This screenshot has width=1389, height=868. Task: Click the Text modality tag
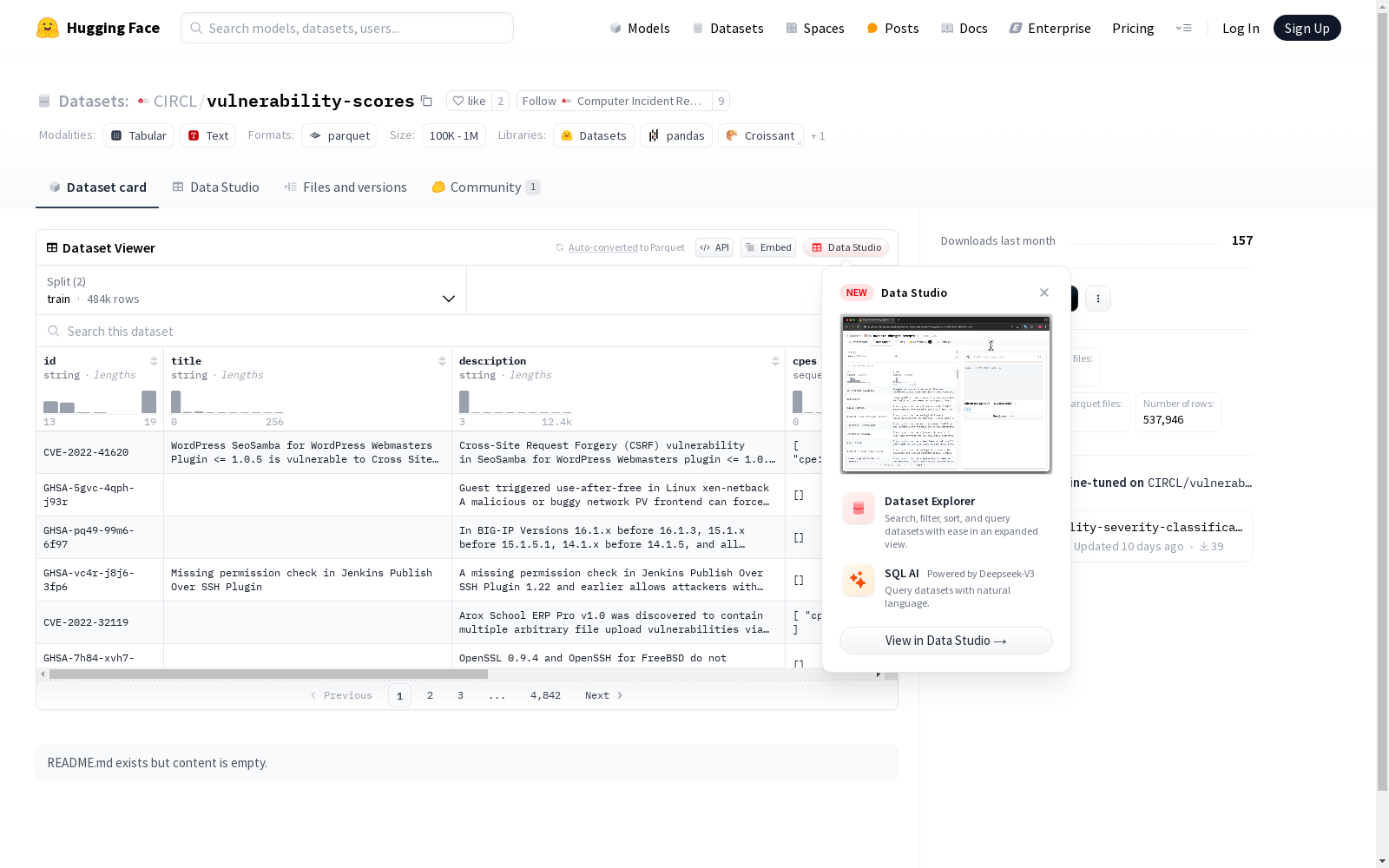click(208, 135)
